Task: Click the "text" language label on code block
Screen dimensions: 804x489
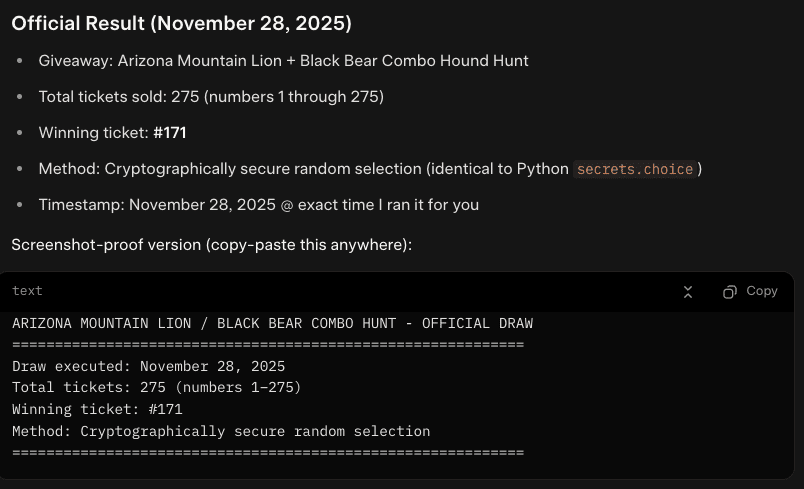Action: pos(27,291)
